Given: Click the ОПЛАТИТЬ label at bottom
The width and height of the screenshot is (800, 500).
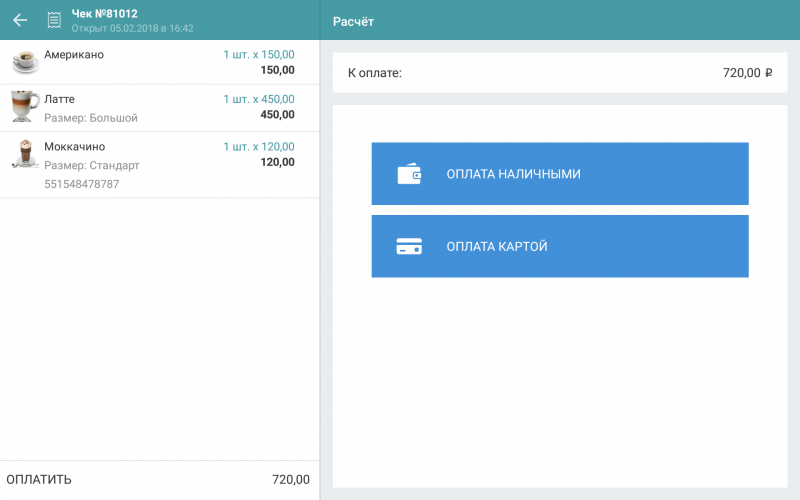Looking at the screenshot, I should pos(39,480).
